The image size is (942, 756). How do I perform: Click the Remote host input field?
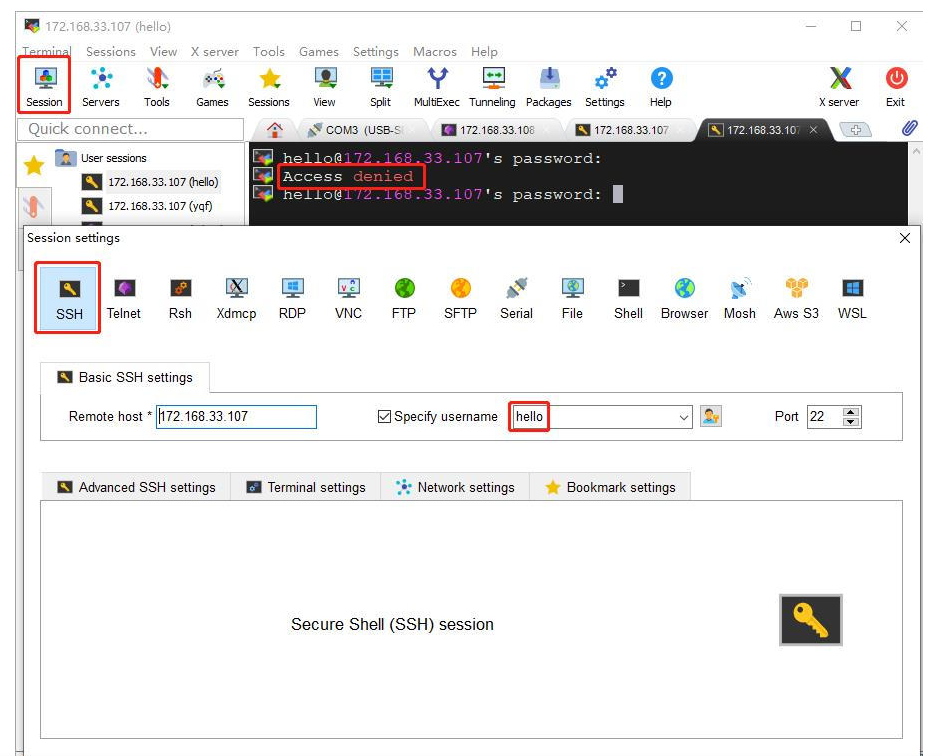pyautogui.click(x=236, y=416)
